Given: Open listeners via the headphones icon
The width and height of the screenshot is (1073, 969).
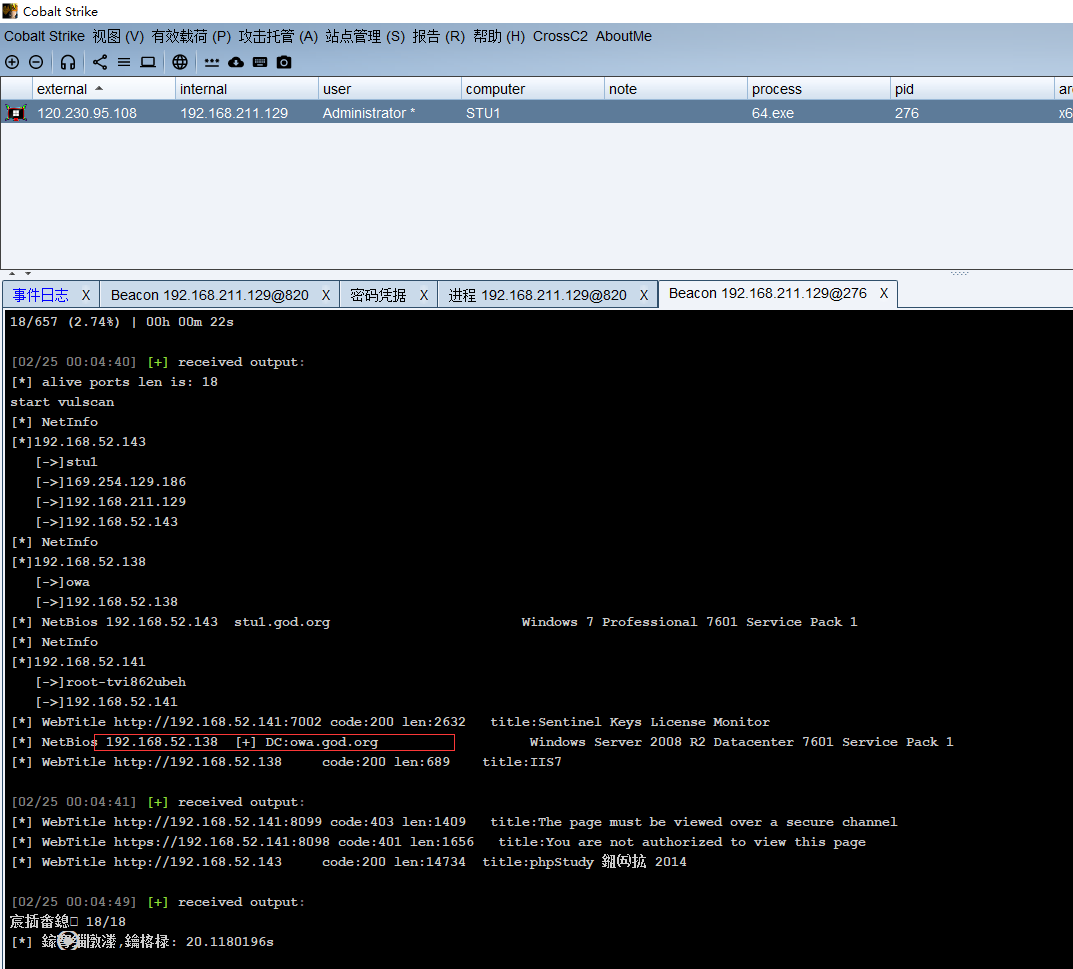Looking at the screenshot, I should pos(68,62).
